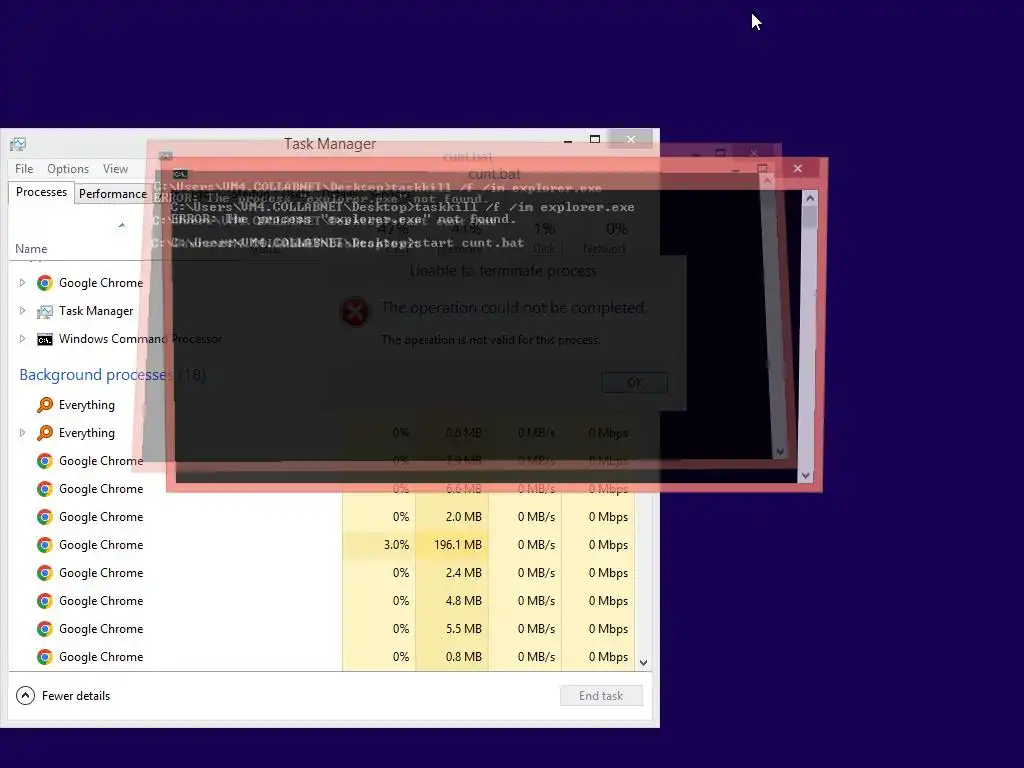Click the cmd window scrollbar up arrow
This screenshot has height=768, width=1024.
coord(810,198)
